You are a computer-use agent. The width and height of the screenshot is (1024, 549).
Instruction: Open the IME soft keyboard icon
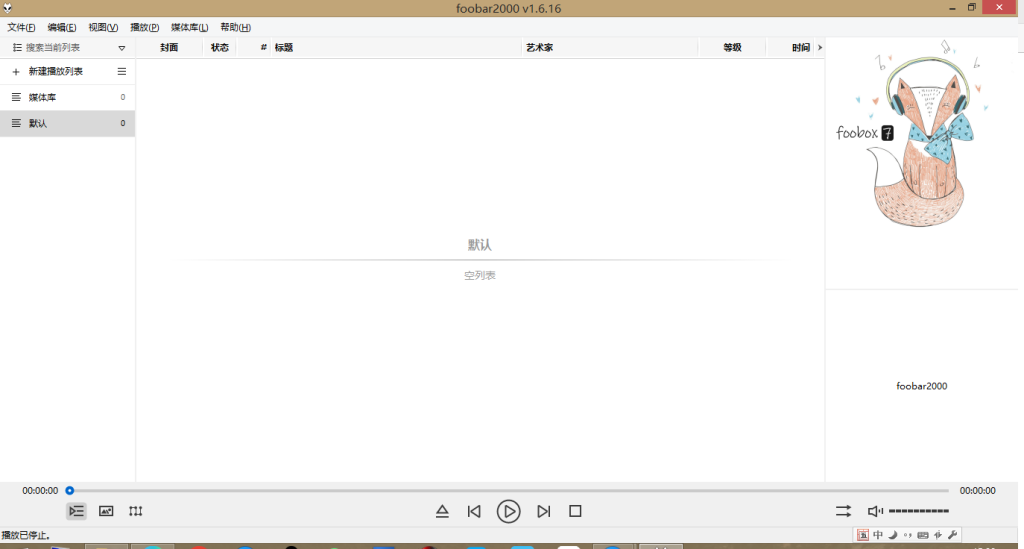coord(923,535)
